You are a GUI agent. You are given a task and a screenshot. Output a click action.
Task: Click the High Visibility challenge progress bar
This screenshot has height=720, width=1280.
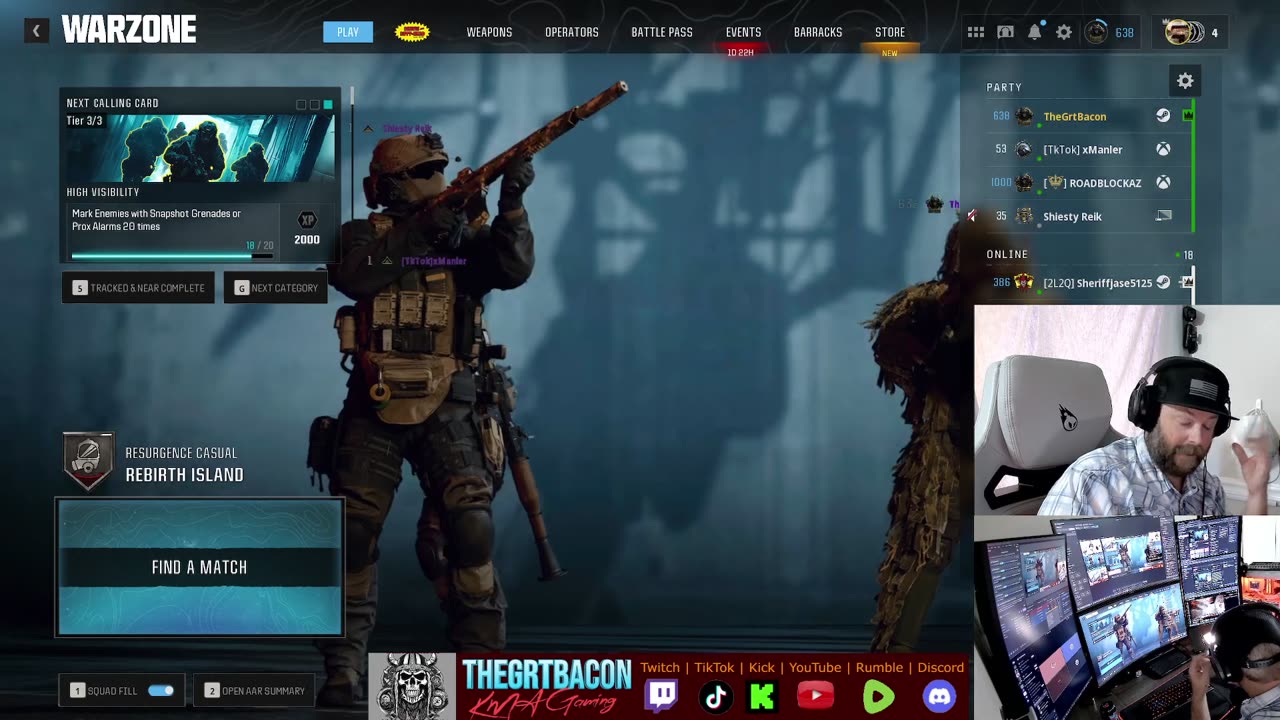pos(172,256)
